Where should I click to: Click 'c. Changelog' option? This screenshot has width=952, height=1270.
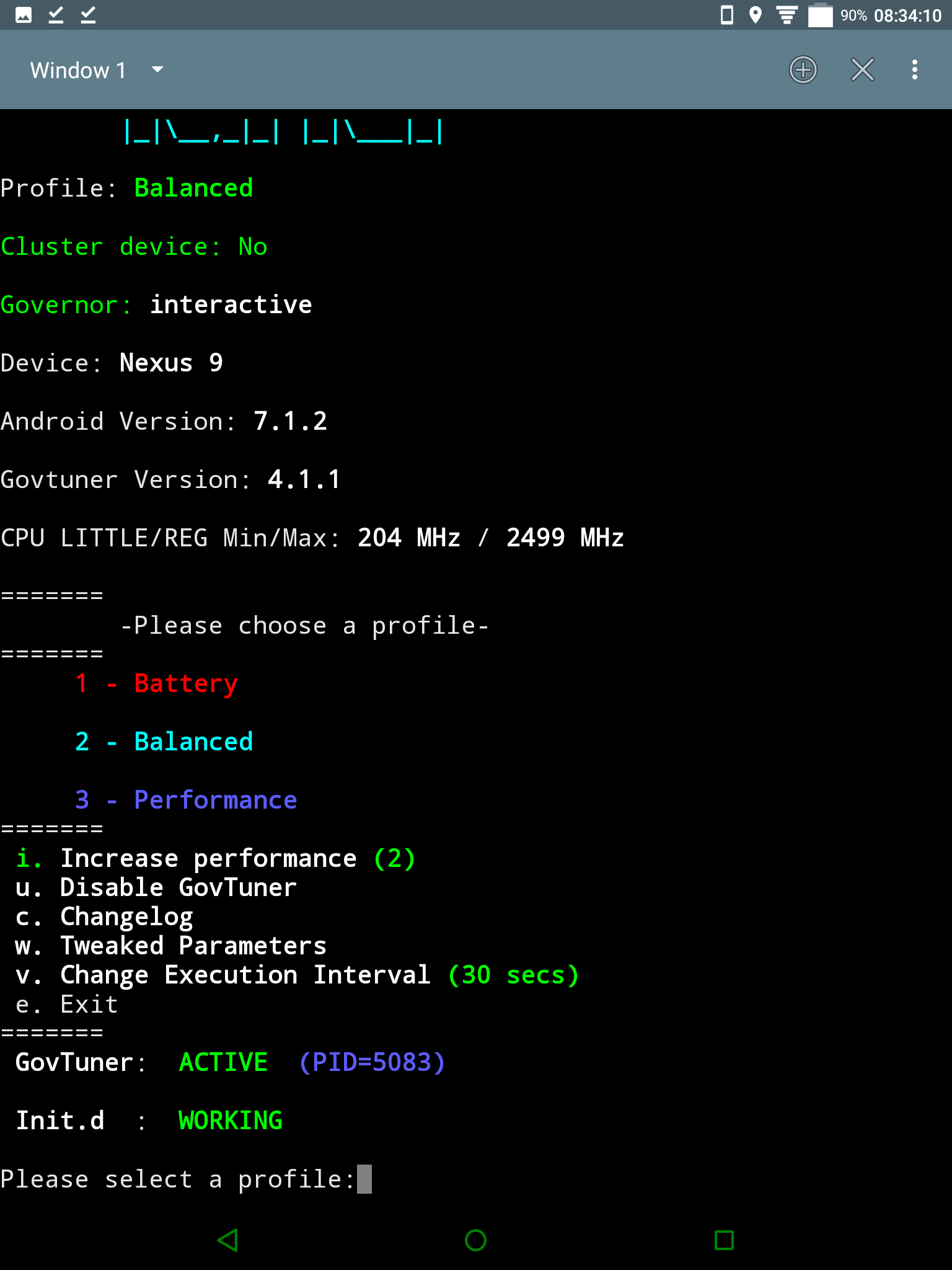point(104,917)
